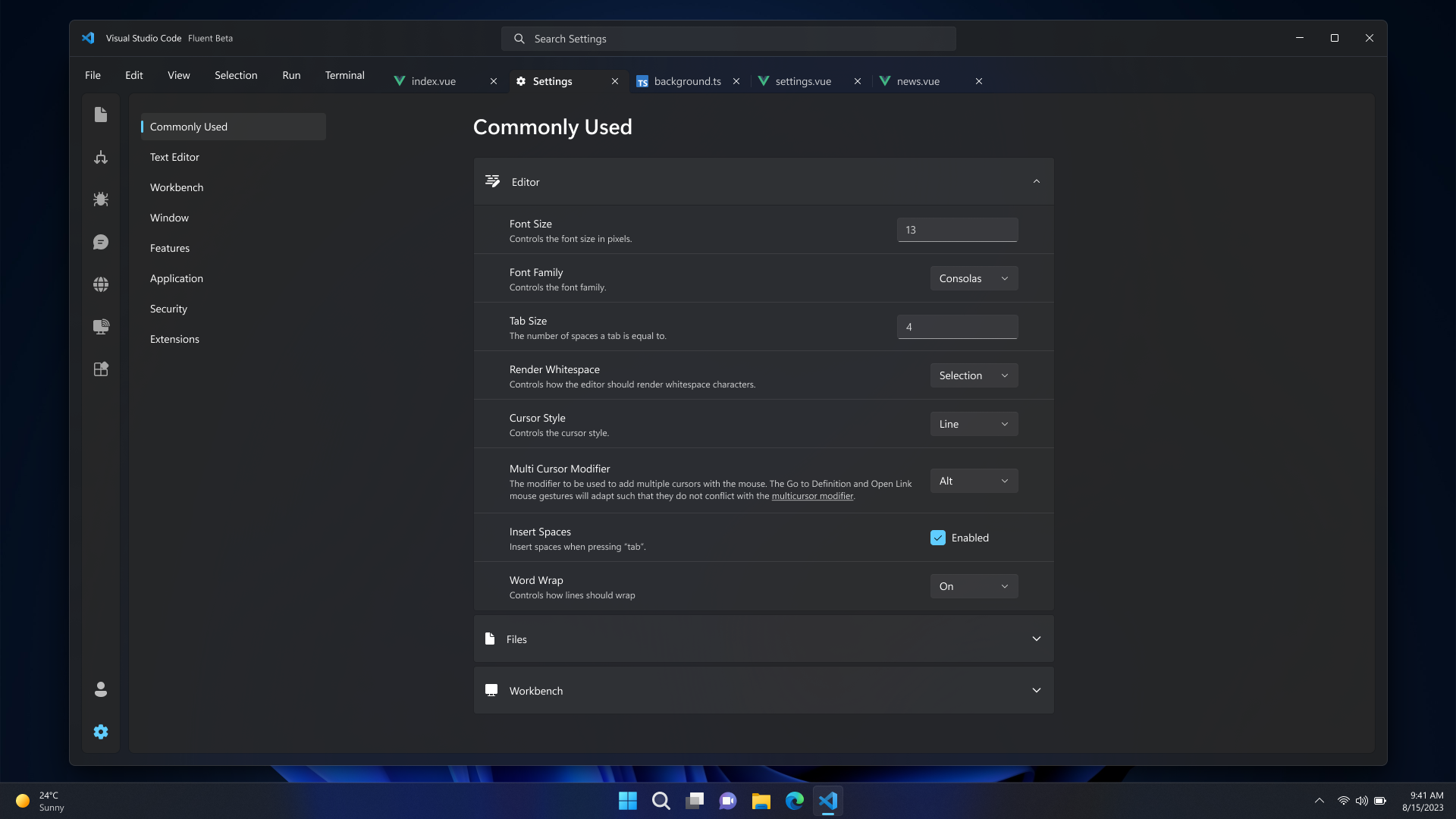Expand the Files settings section
1456x819 pixels.
tap(764, 639)
